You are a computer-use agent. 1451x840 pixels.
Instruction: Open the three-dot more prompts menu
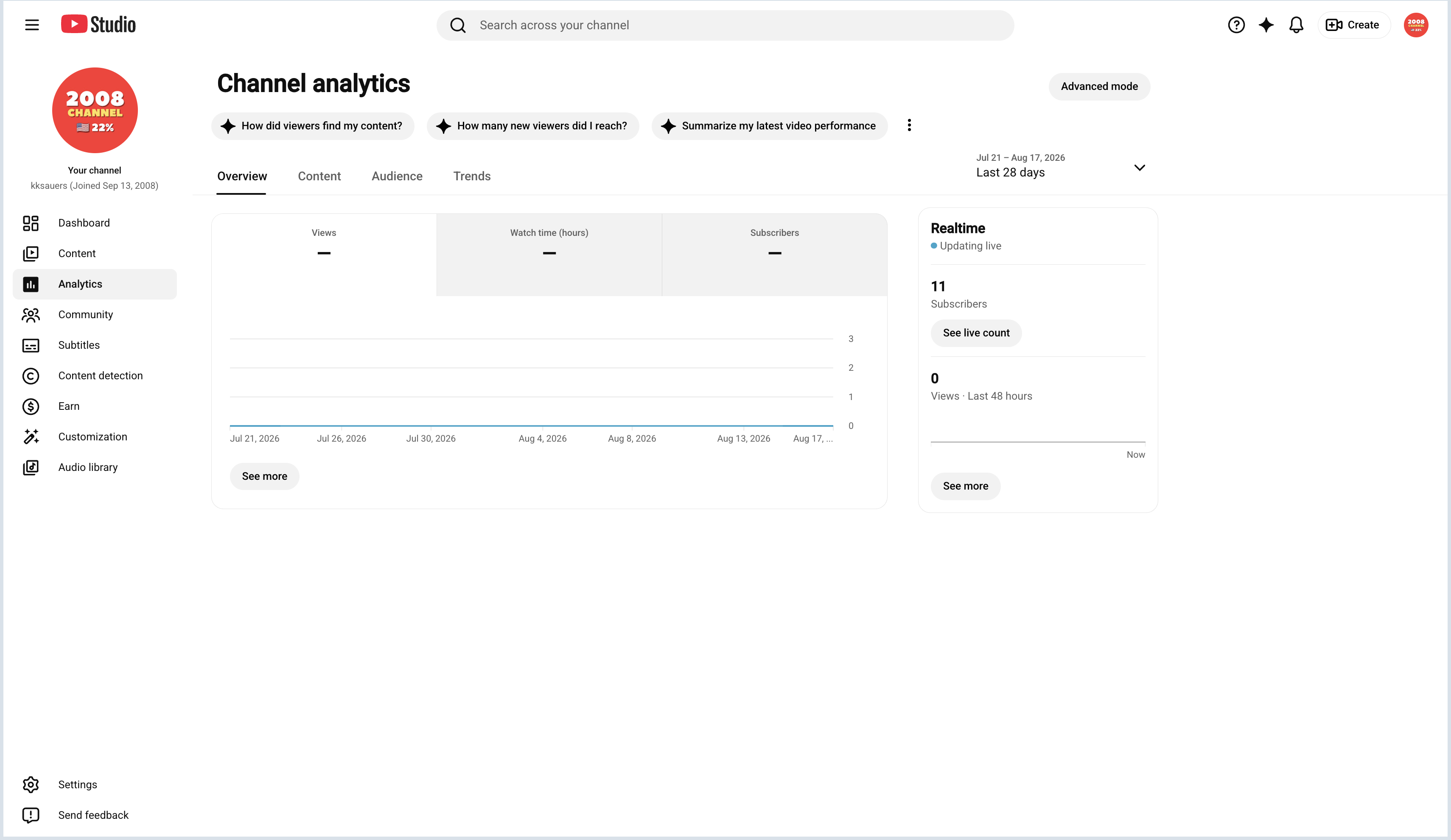point(909,126)
